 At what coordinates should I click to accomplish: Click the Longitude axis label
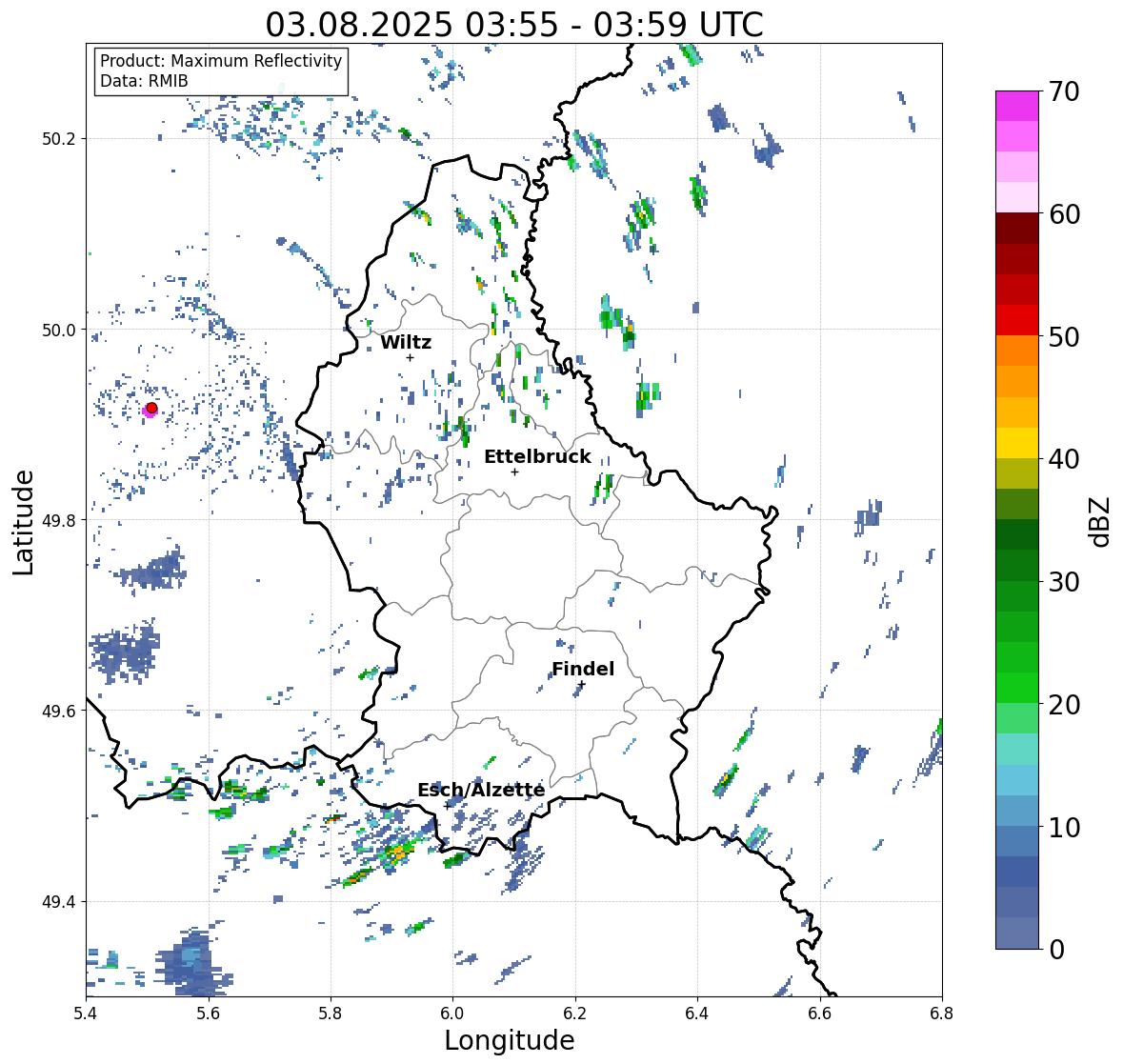(x=510, y=1040)
